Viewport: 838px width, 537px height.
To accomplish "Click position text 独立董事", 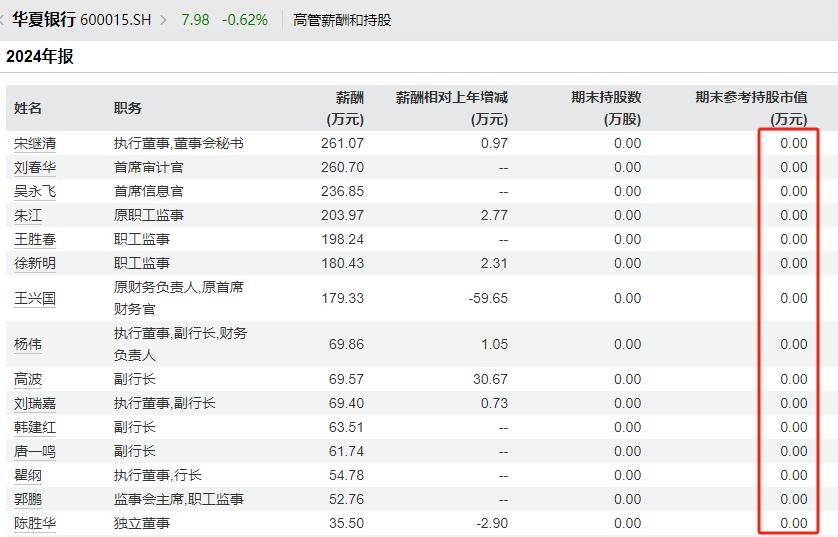I will [142, 523].
